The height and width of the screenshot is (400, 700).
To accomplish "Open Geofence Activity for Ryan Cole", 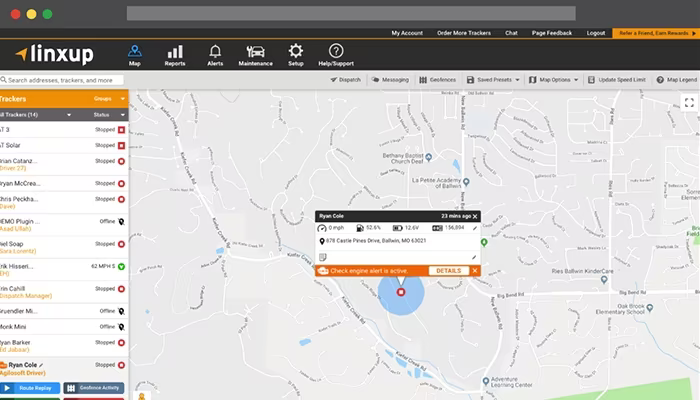I will [x=94, y=388].
